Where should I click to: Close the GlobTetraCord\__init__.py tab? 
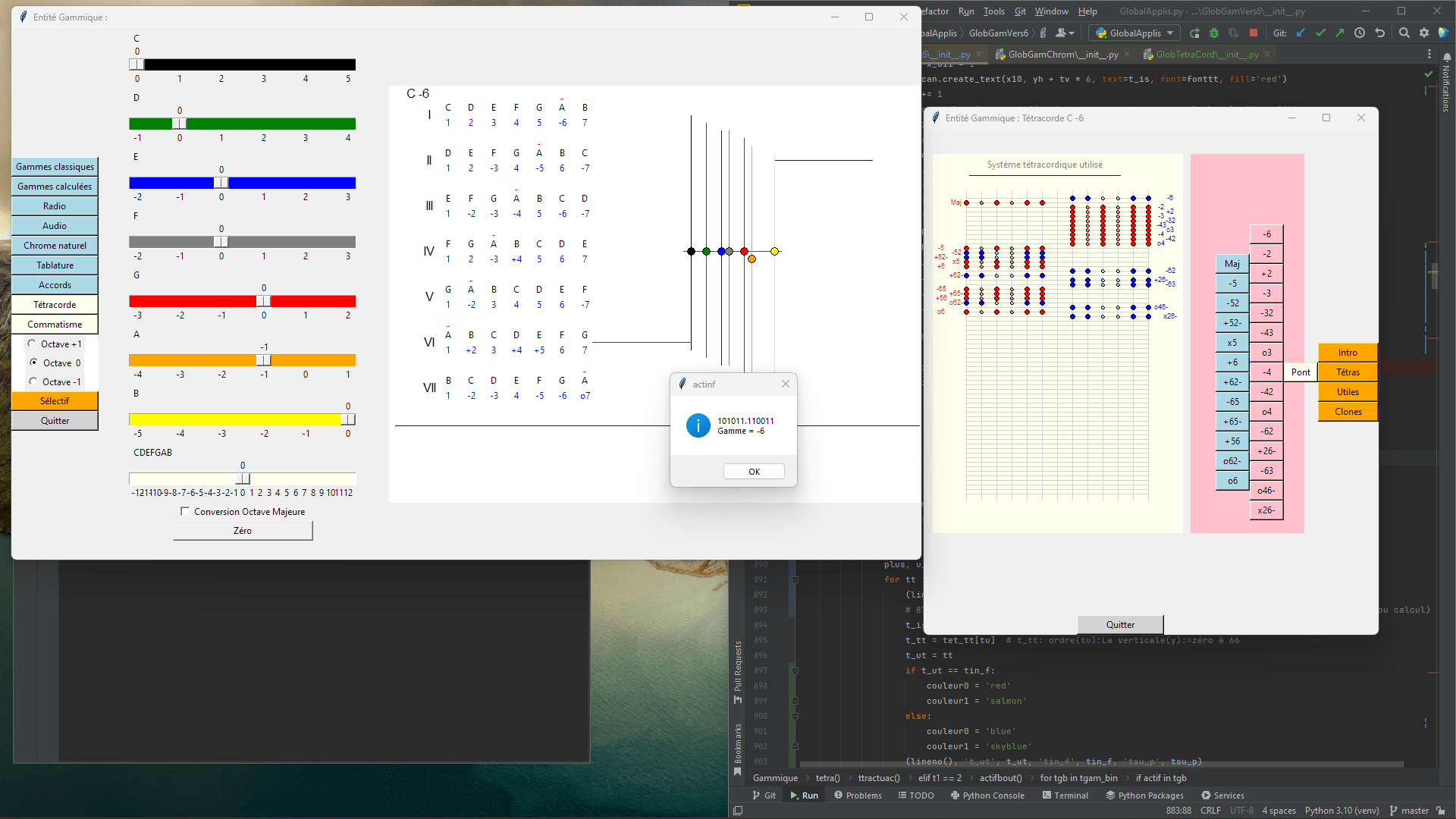(x=1267, y=55)
